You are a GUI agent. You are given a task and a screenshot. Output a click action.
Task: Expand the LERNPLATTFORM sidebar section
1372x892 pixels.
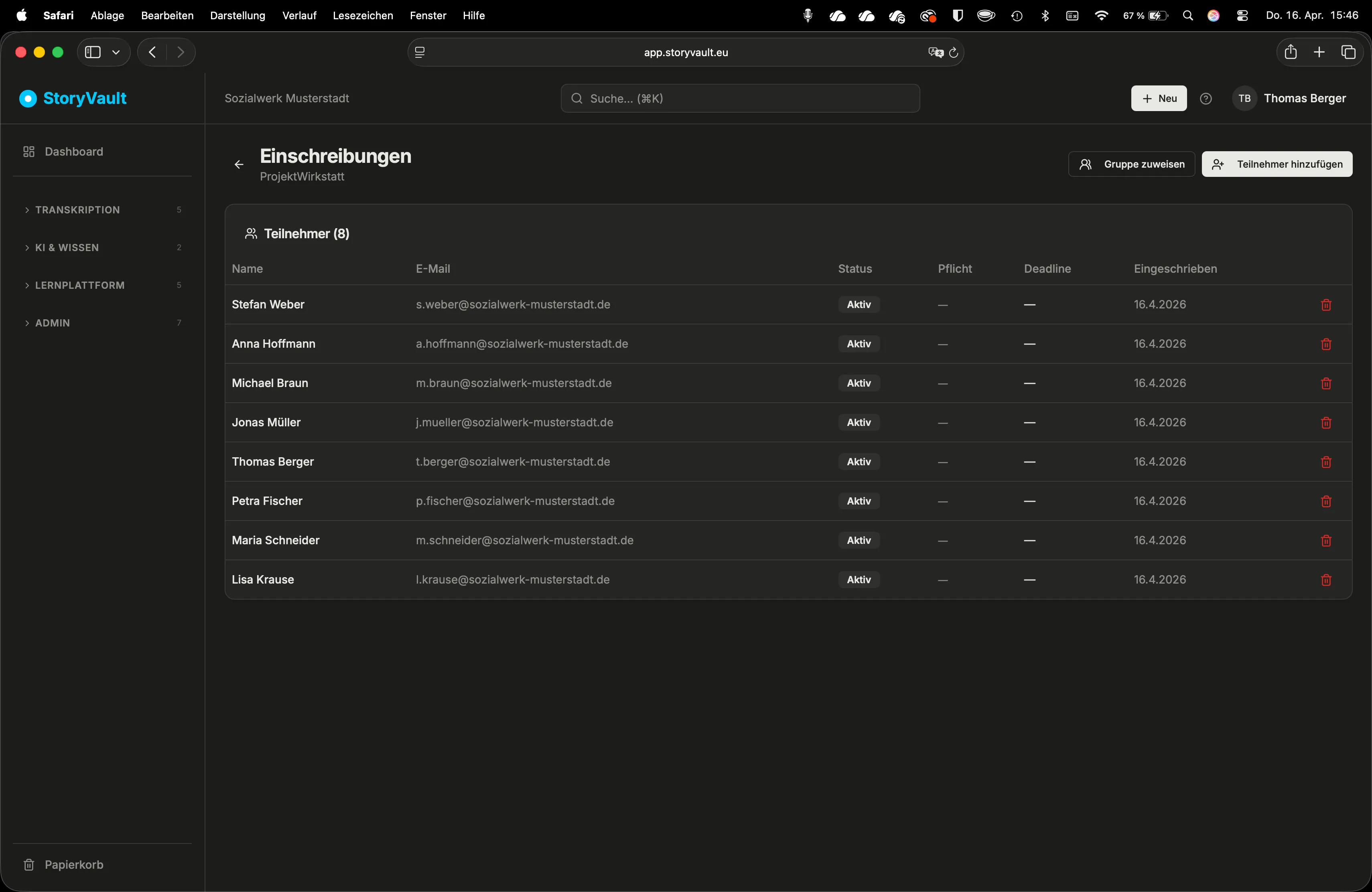tap(103, 285)
